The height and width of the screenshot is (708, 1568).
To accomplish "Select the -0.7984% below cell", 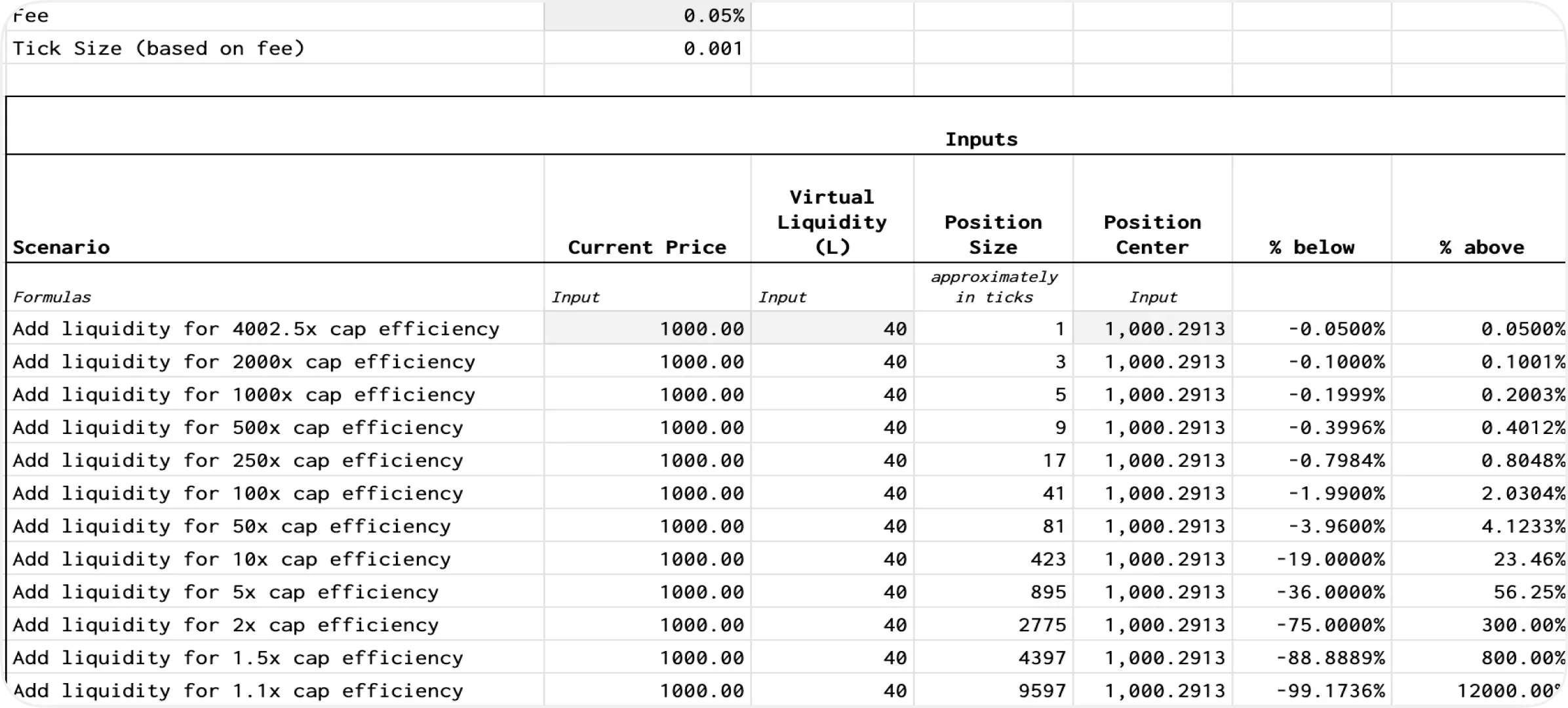I will [1312, 460].
